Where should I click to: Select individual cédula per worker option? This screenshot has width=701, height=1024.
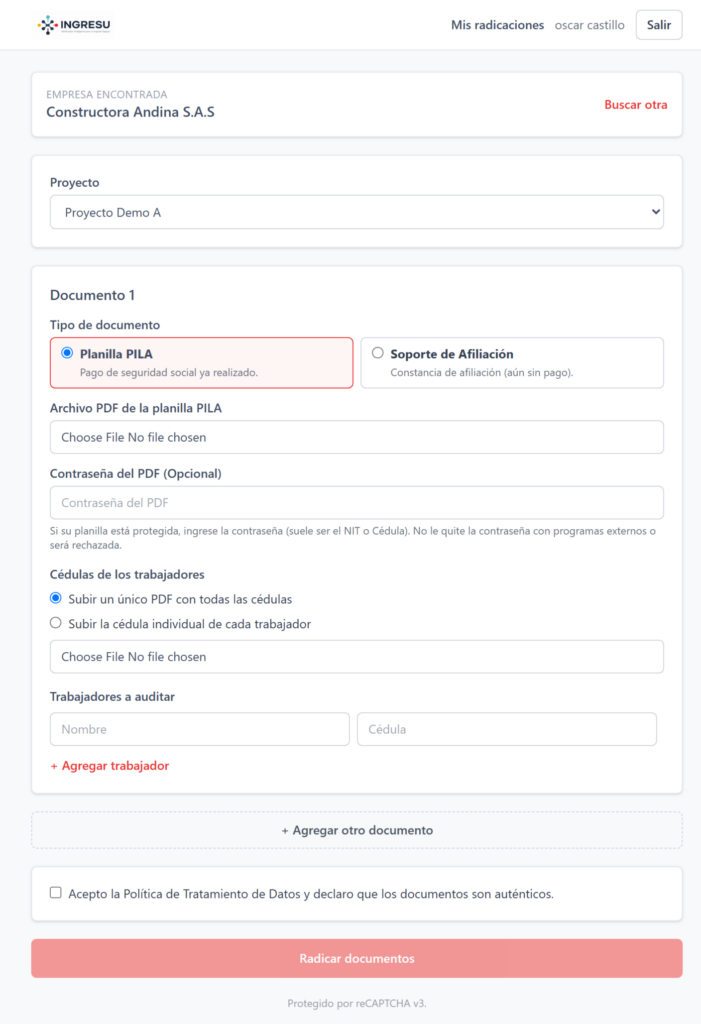[56, 623]
